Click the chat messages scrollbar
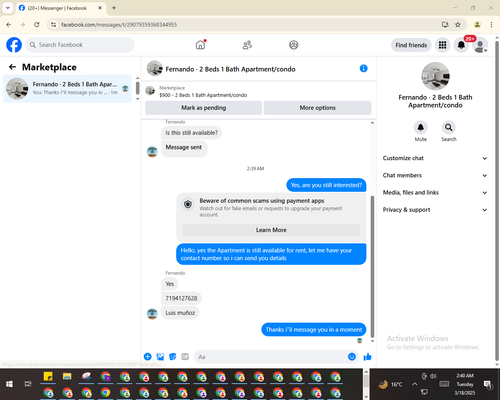The height and width of the screenshot is (400, 500). (x=372, y=267)
